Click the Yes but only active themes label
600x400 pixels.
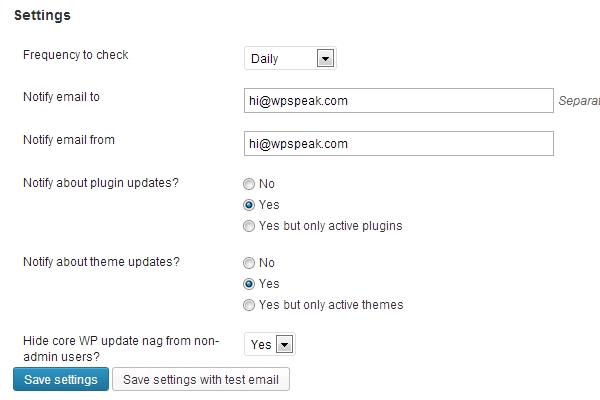331,305
